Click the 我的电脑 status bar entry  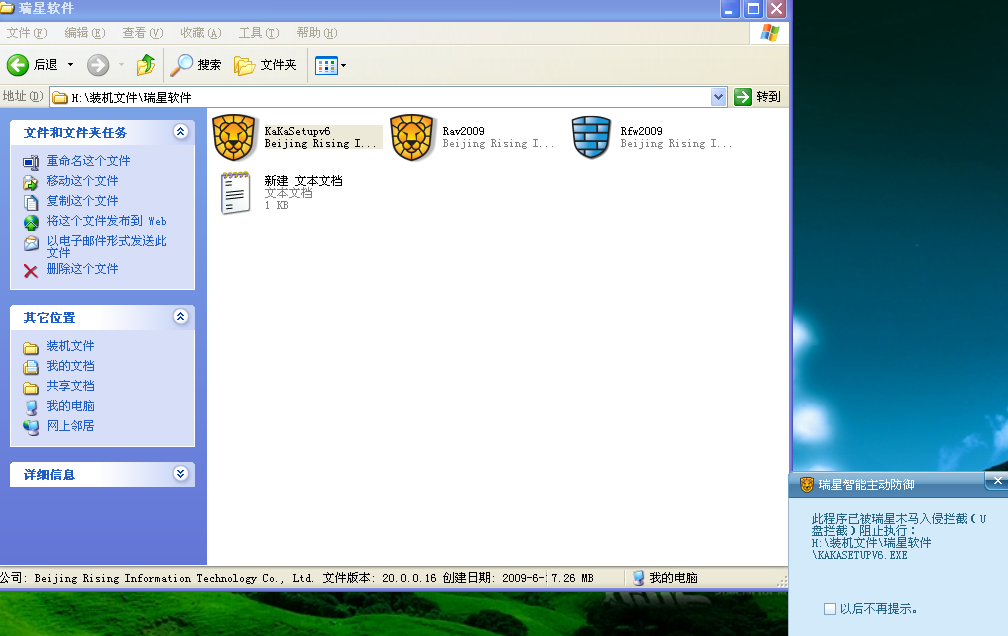tap(666, 577)
